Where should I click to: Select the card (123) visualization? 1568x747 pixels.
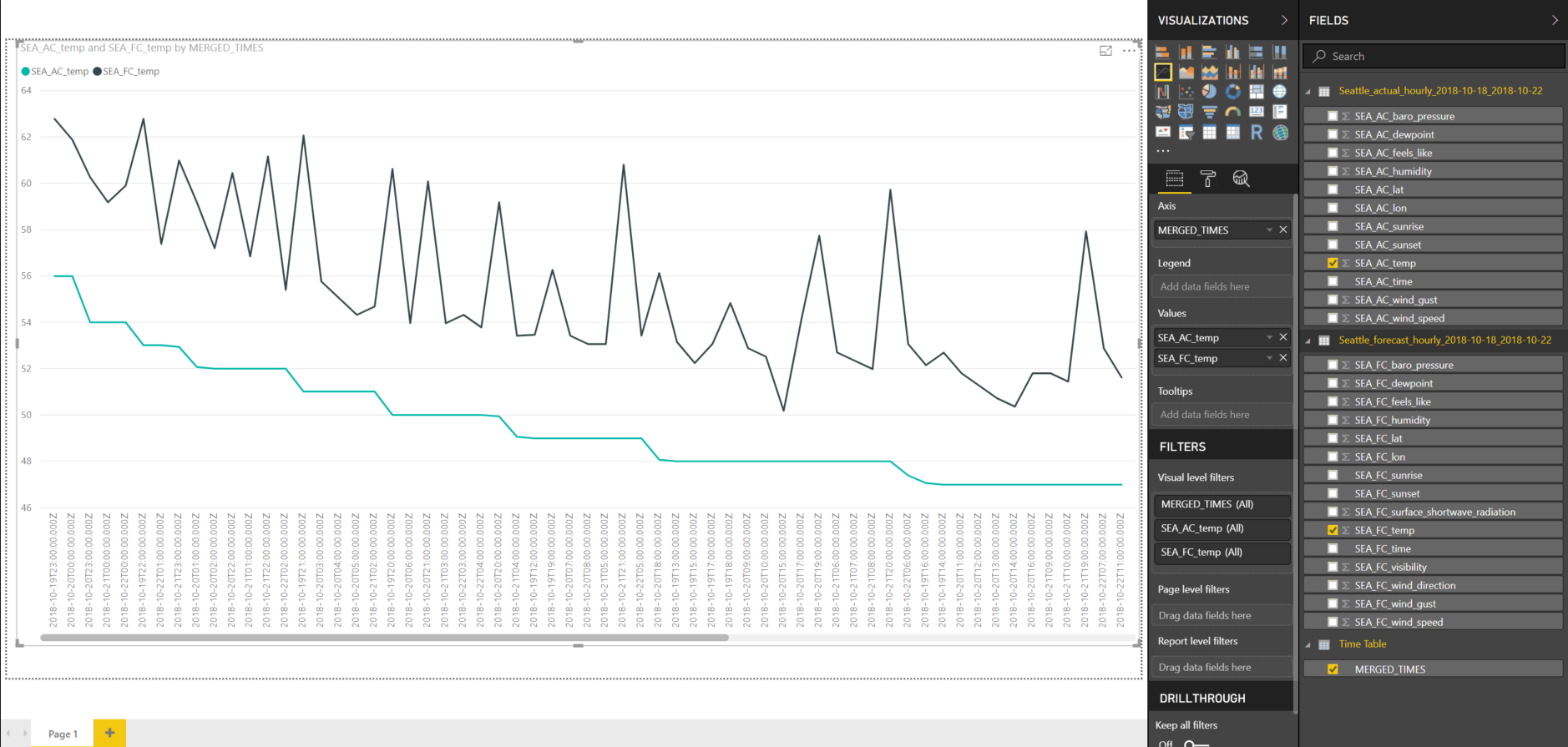click(x=1257, y=111)
